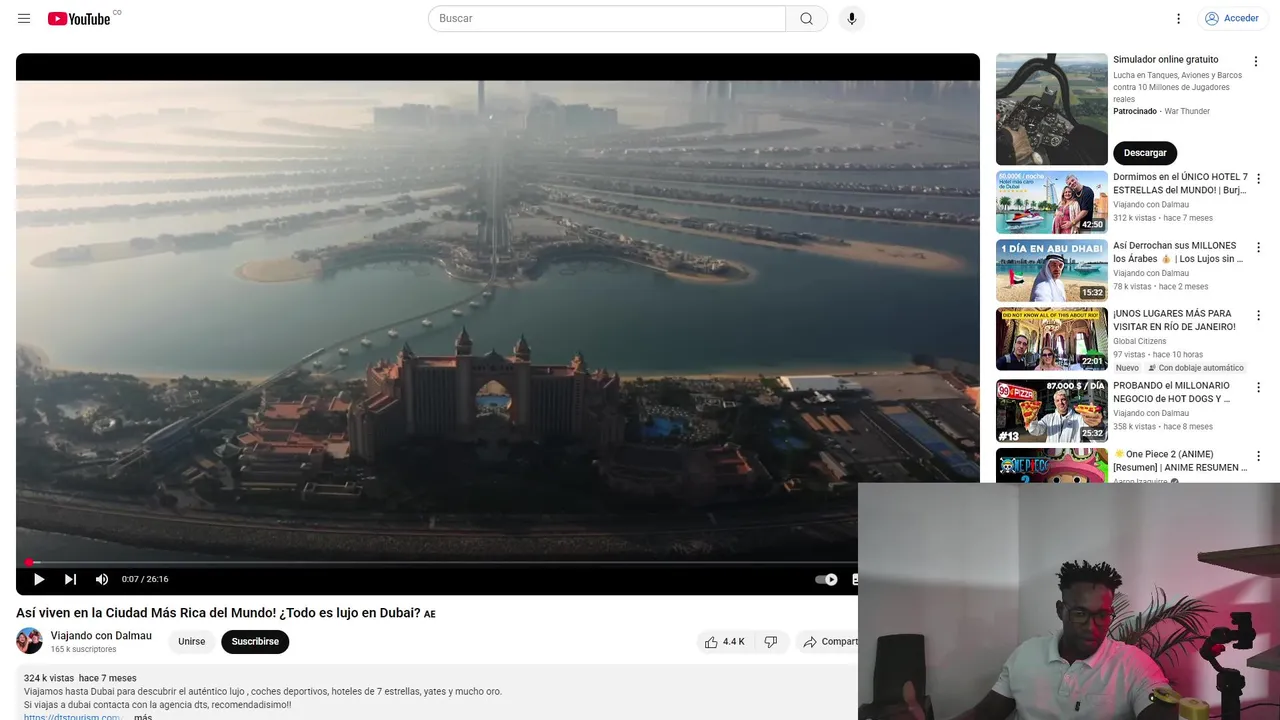Open options for 'Así Derrochan sus MILLONES' video
This screenshot has width=1280, height=720.
1258,247
